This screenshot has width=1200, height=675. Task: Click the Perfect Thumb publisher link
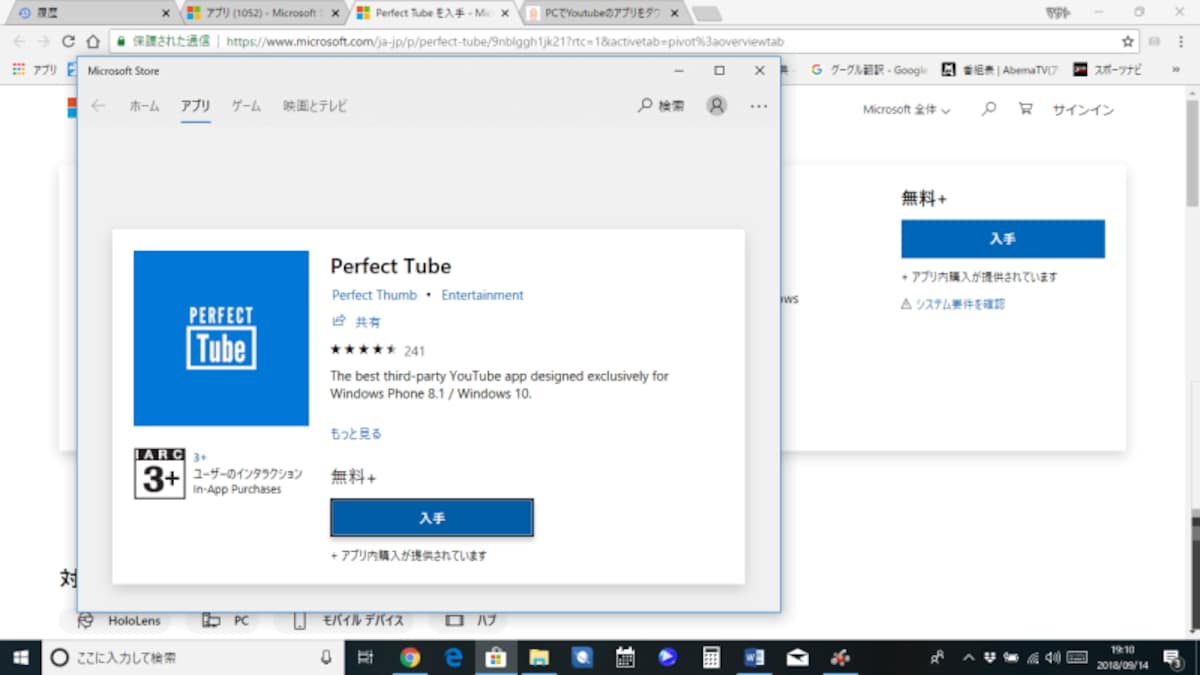click(x=374, y=295)
